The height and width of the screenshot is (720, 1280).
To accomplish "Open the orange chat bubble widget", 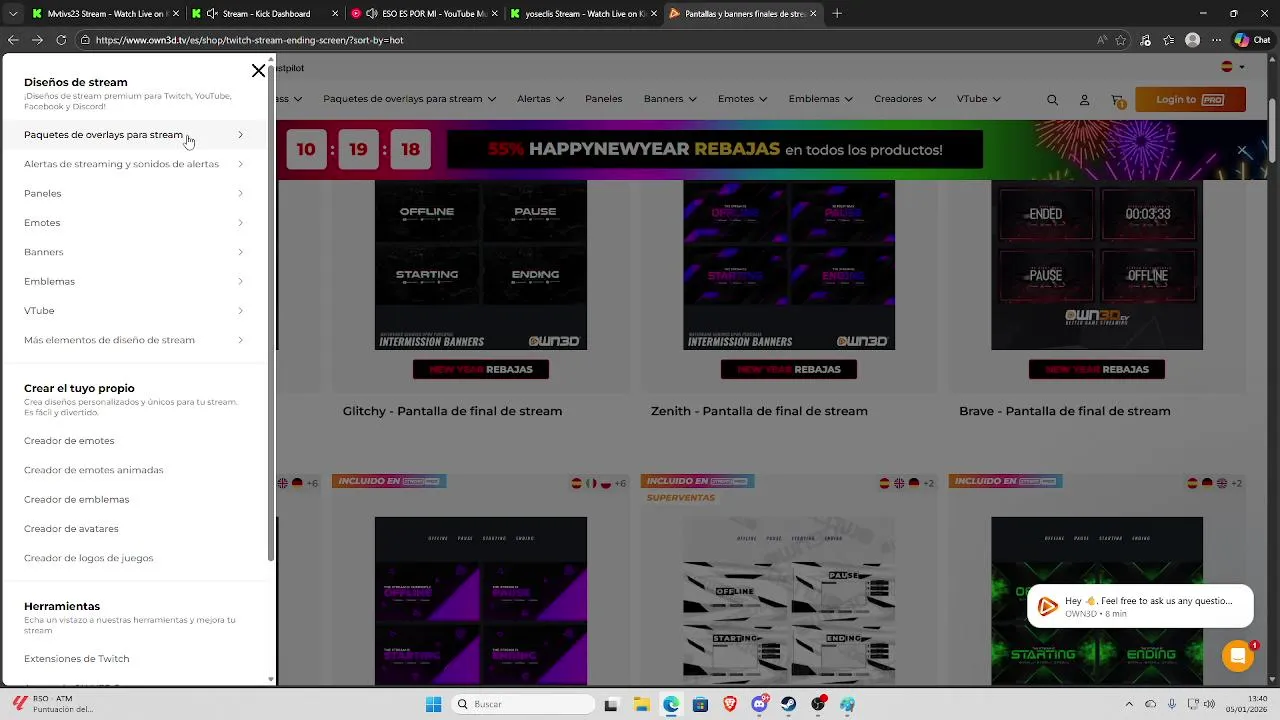I will [1238, 656].
